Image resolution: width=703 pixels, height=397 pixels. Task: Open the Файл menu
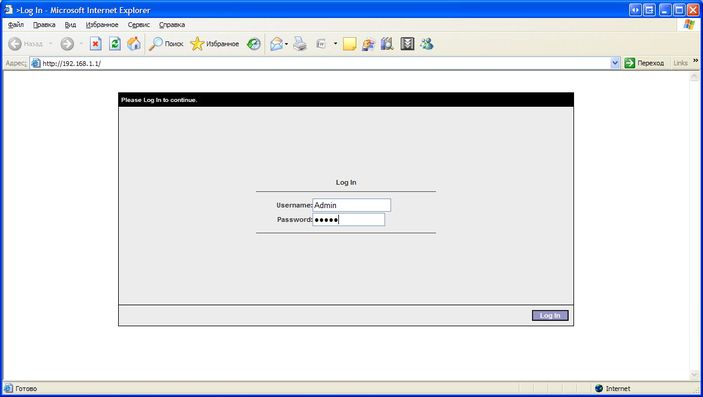16,25
